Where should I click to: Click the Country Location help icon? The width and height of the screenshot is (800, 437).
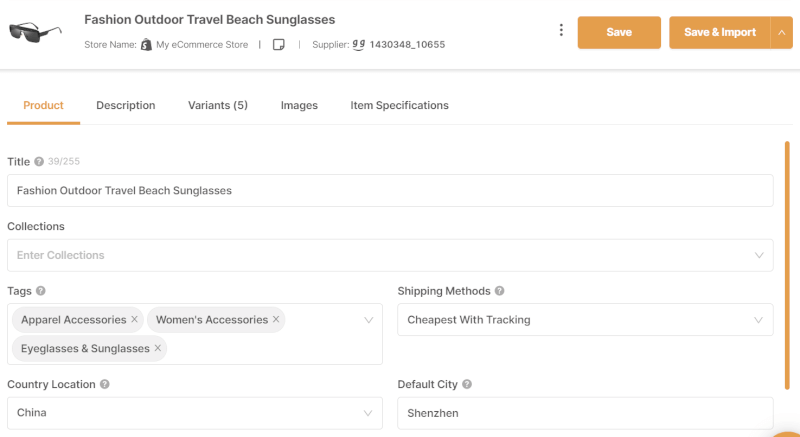tap(105, 384)
